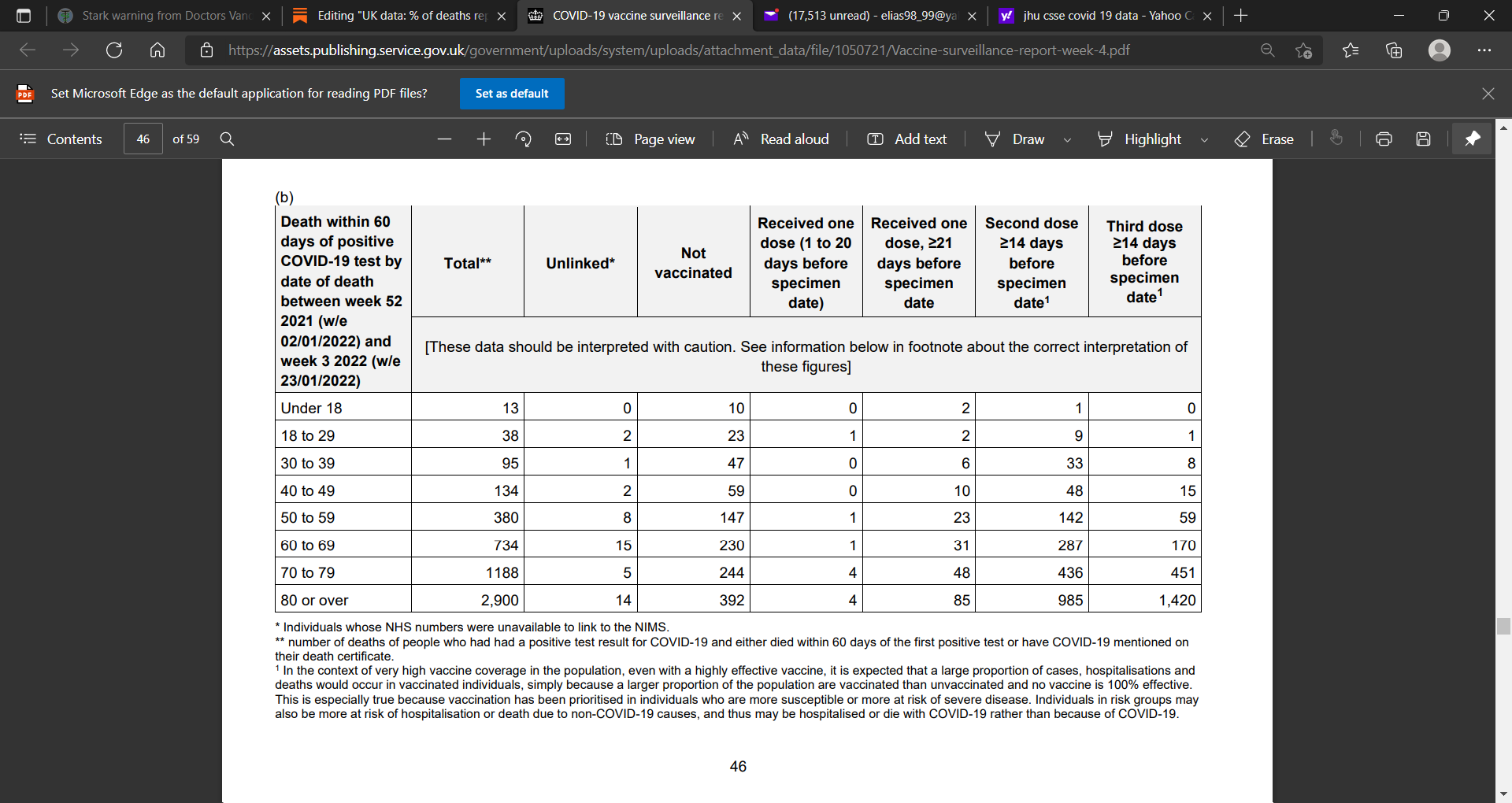1512x803 pixels.
Task: Rotate the PDF page
Action: click(x=523, y=139)
